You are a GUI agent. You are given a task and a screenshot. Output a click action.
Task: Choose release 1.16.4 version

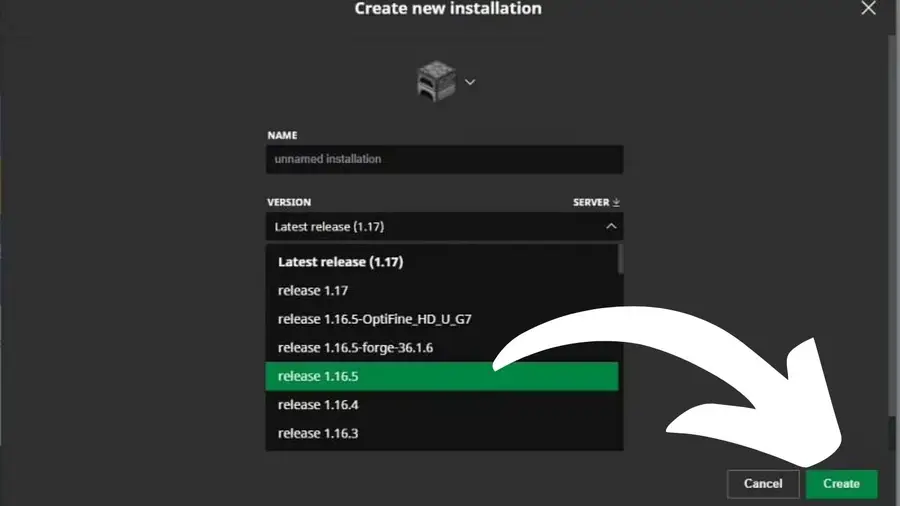318,405
